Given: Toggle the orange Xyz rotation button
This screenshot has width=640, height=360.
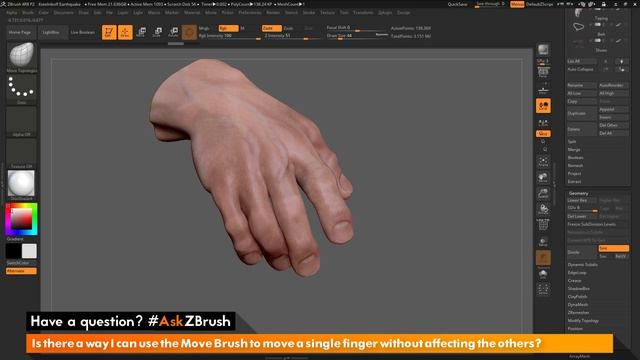Looking at the screenshot, I should (543, 134).
